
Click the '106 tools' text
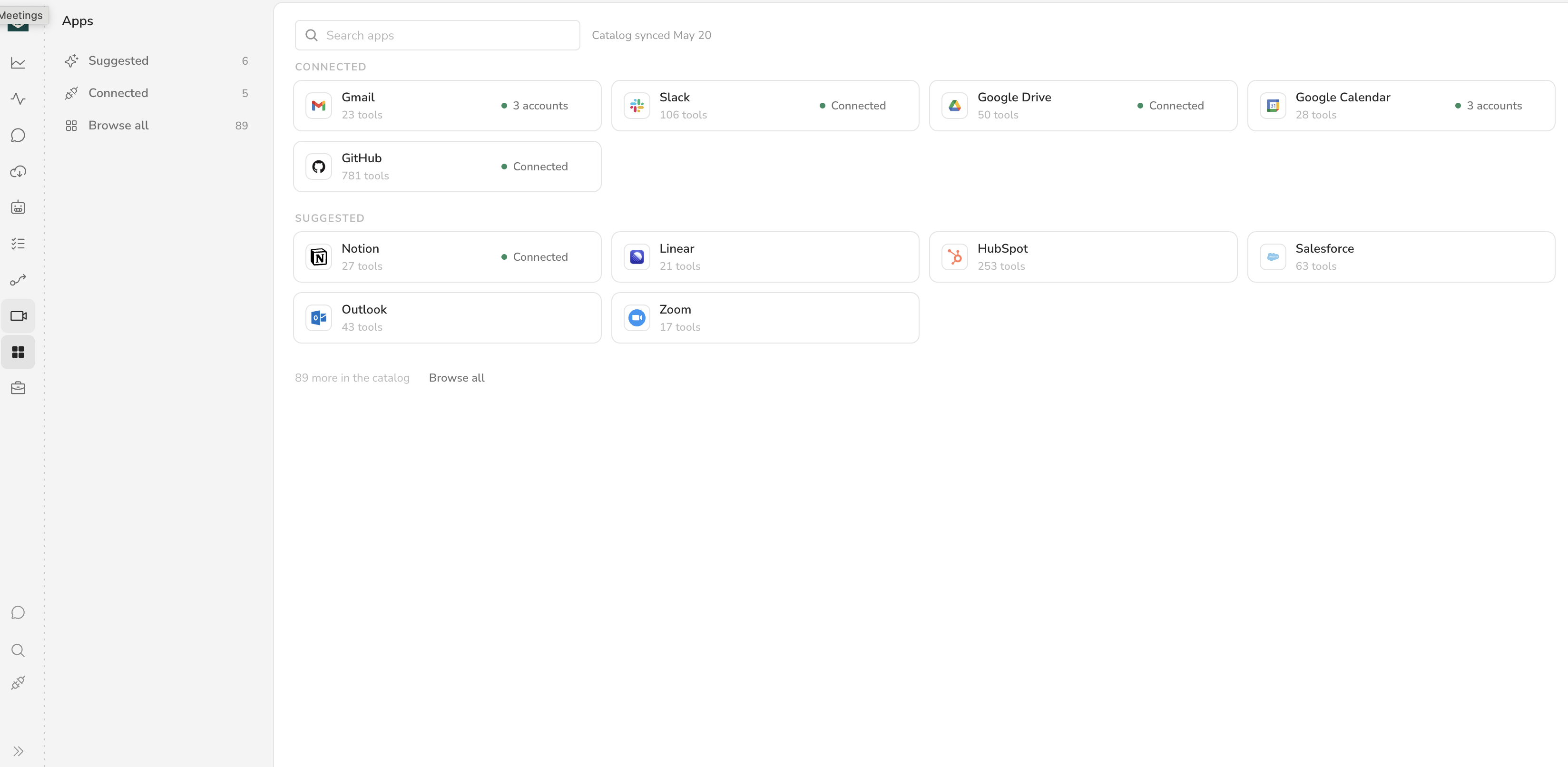click(x=683, y=115)
